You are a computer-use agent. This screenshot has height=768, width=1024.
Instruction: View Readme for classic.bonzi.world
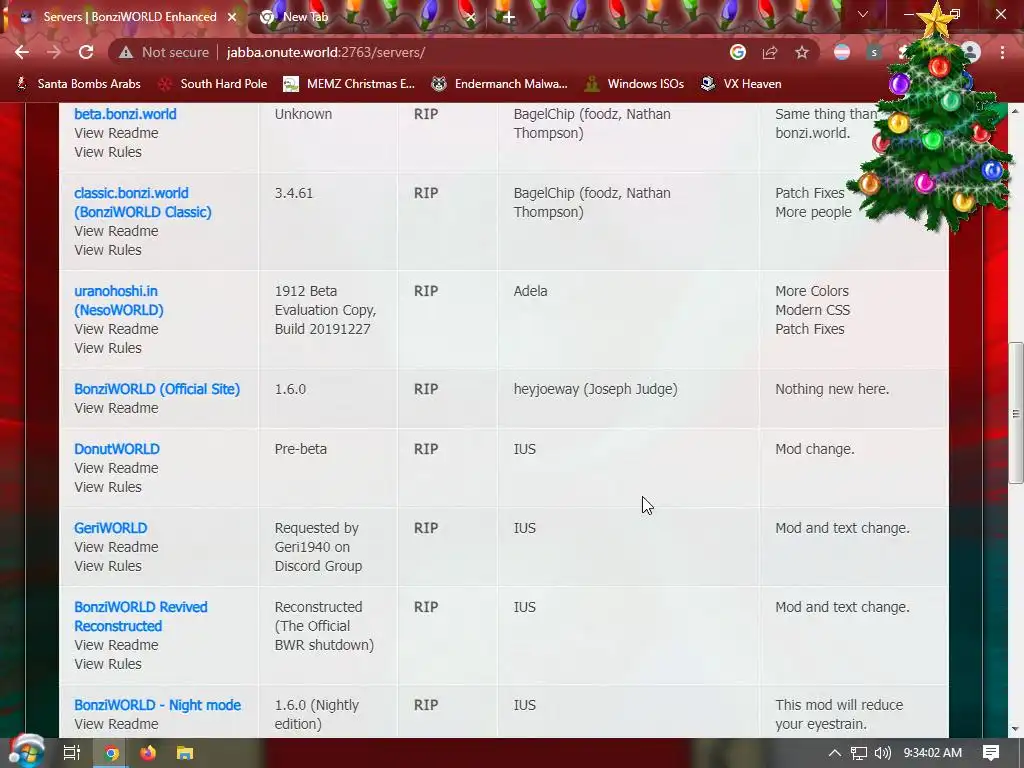116,231
